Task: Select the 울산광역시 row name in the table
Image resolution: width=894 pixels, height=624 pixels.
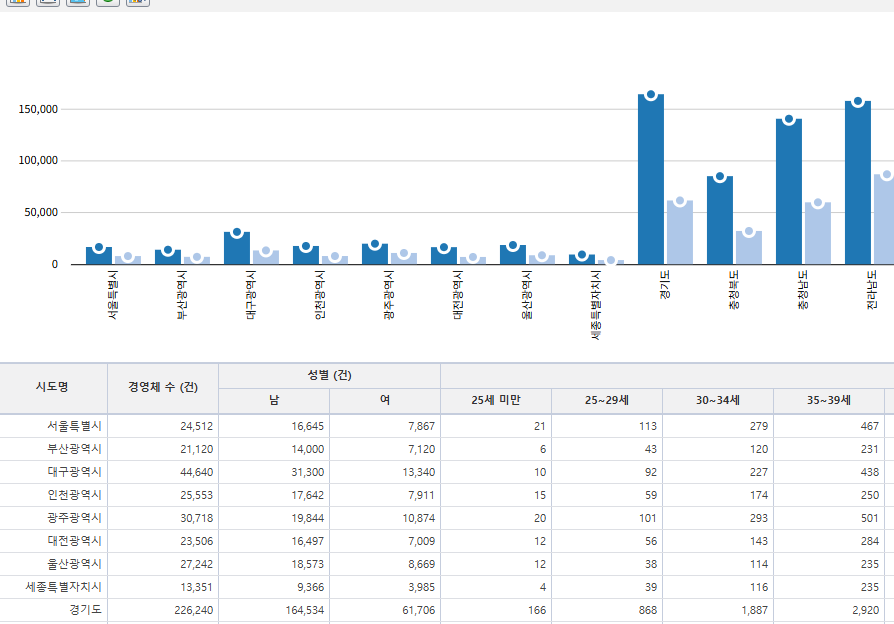Action: [x=74, y=564]
